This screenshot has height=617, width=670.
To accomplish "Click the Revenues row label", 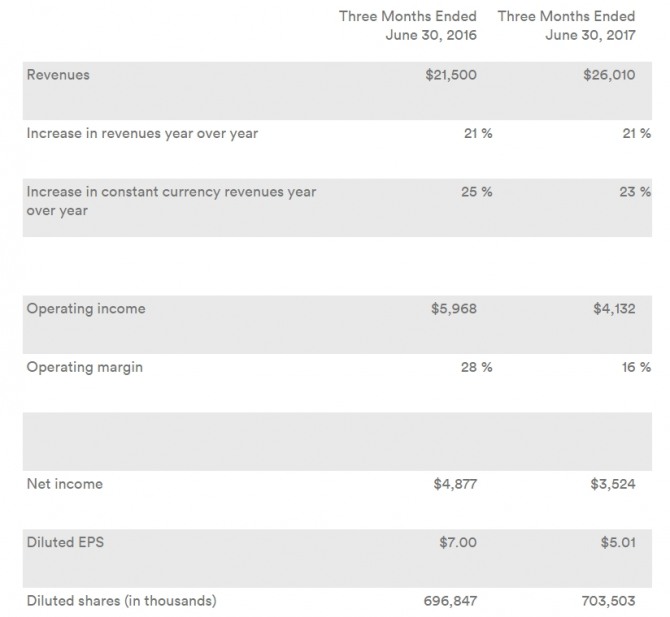I will (x=58, y=75).
